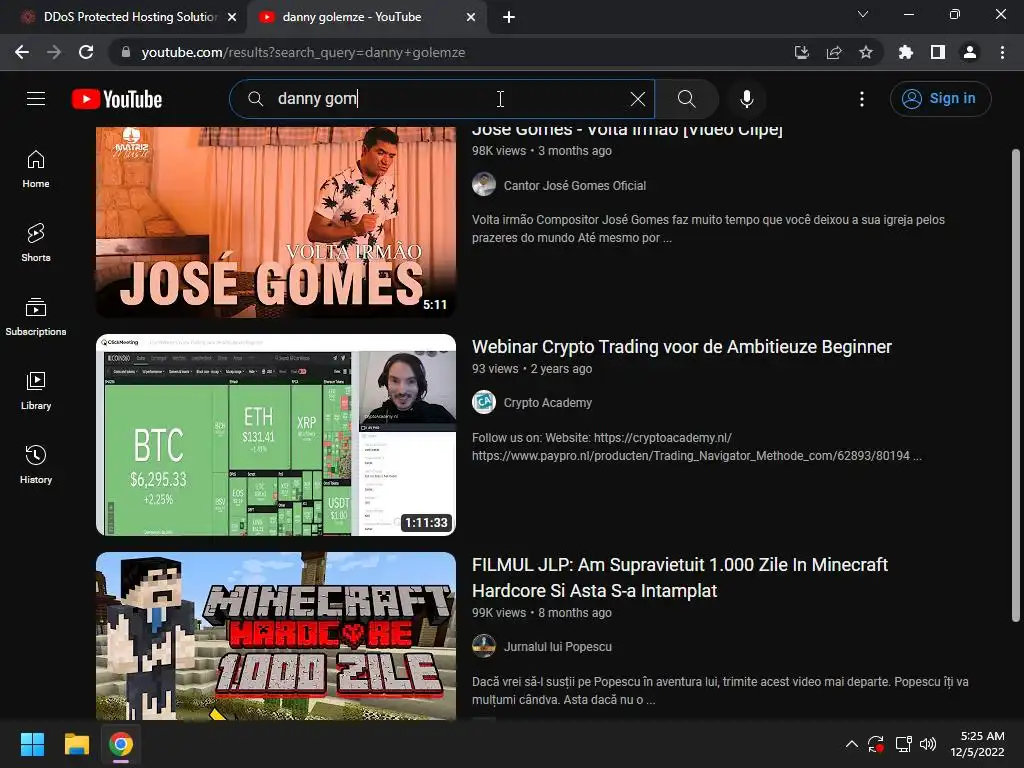
Task: Play the Minecraft Hardcore 1.000 Zile thumbnail
Action: [276, 636]
